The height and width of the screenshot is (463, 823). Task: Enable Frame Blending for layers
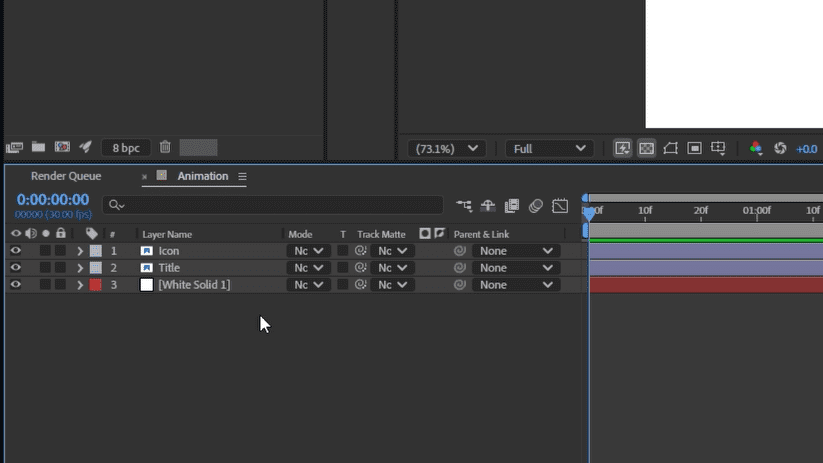(x=512, y=206)
